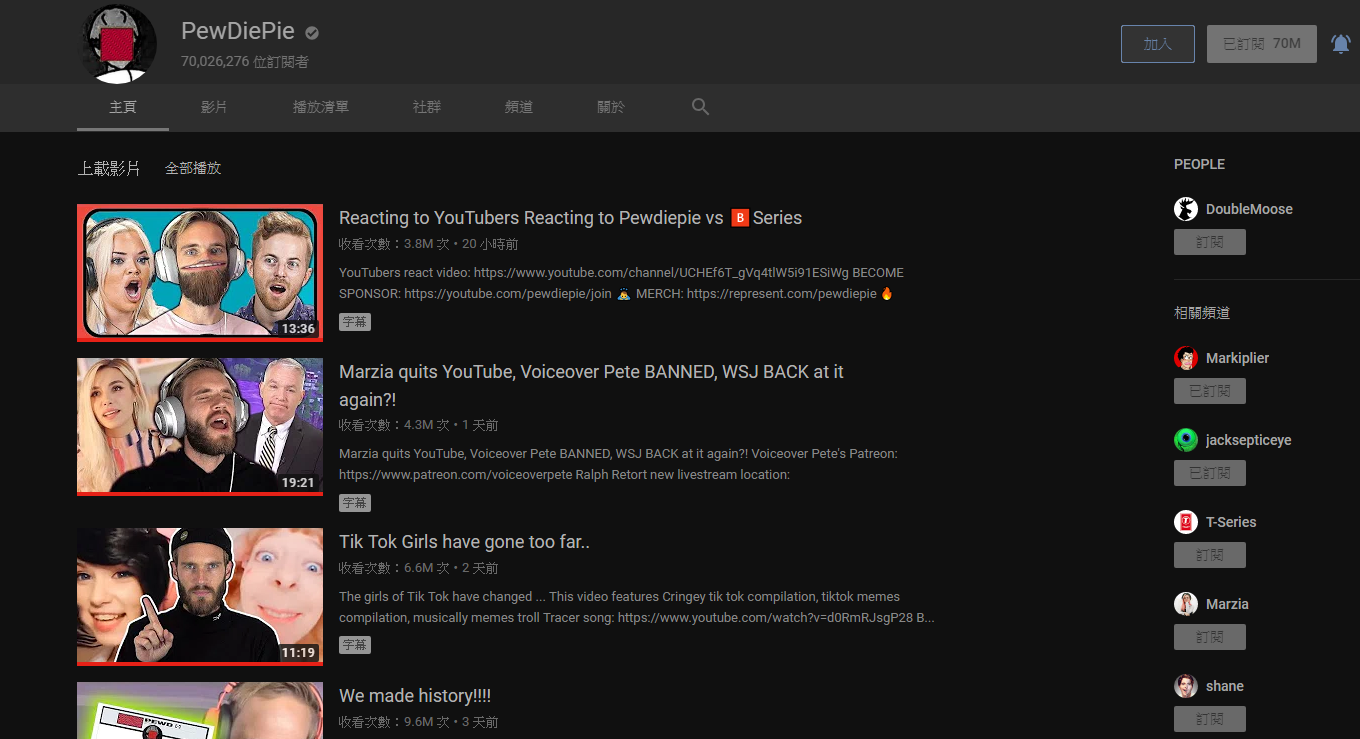The width and height of the screenshot is (1360, 739).
Task: Open title Tik Tok Girls have gone too far
Action: [x=464, y=542]
